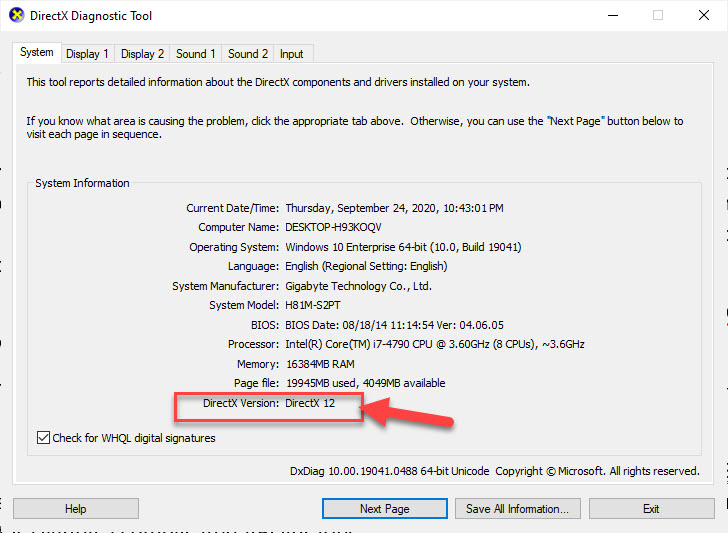The image size is (728, 533).
Task: Click the 'DxDiag 10.00.19041.0488 64-bit Unicode' text
Action: coord(390,471)
